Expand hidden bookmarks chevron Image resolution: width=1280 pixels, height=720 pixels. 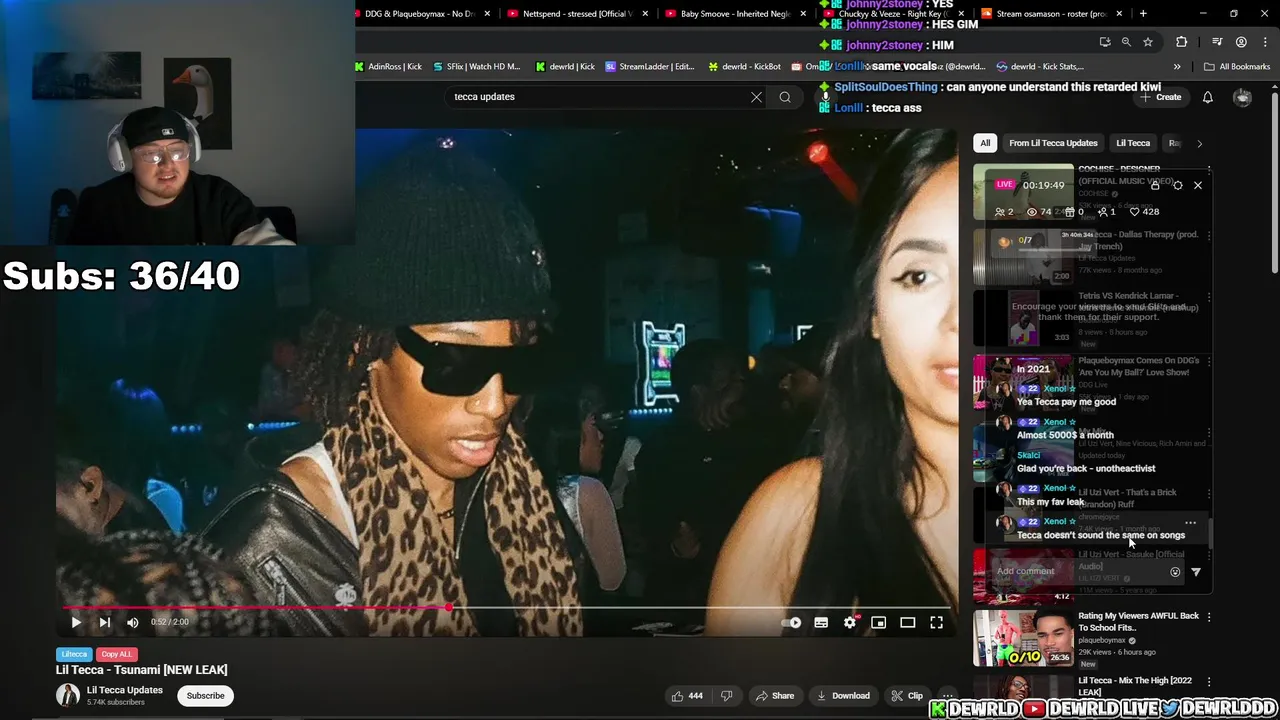tap(1177, 67)
